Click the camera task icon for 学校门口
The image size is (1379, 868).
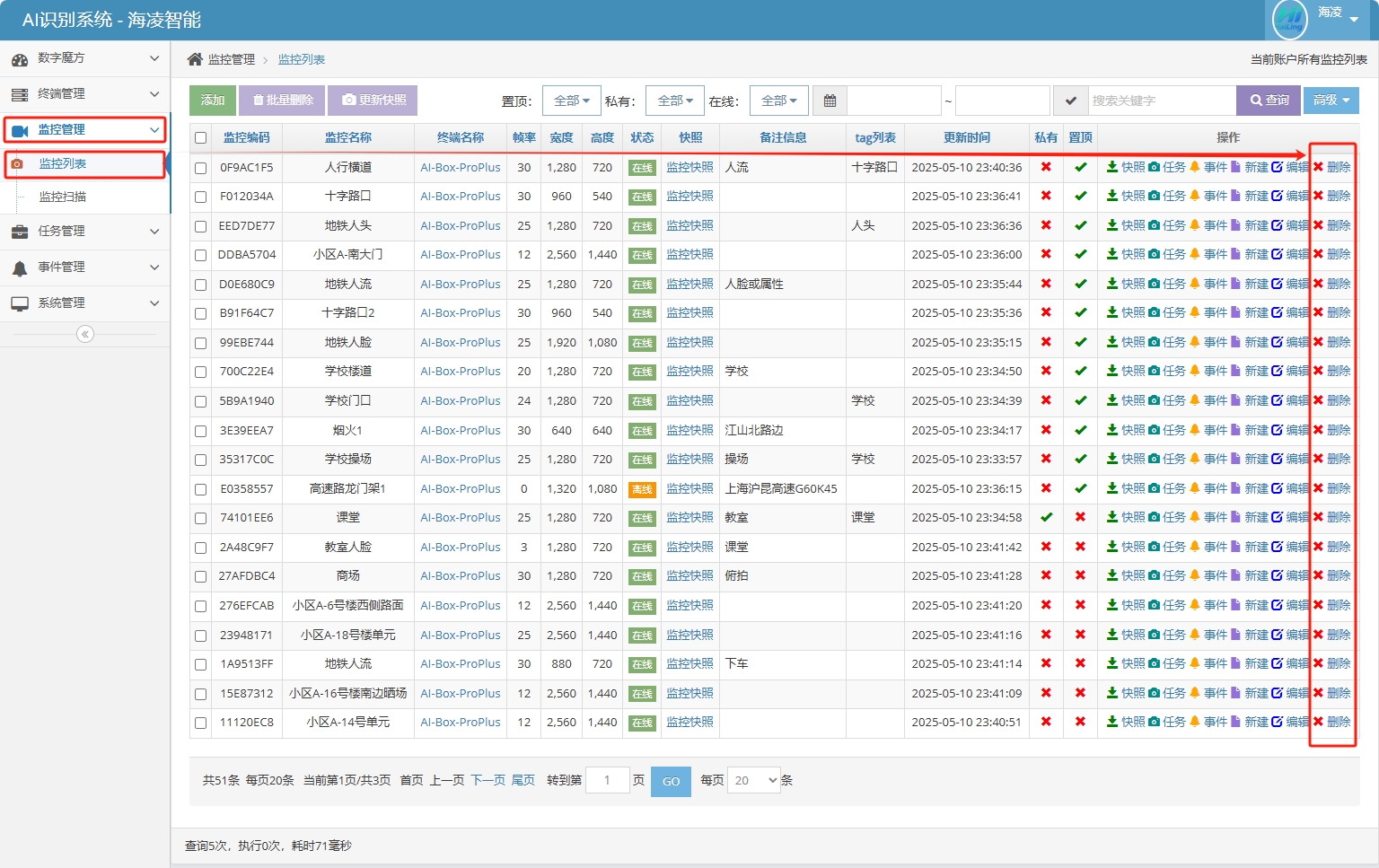pos(1155,400)
